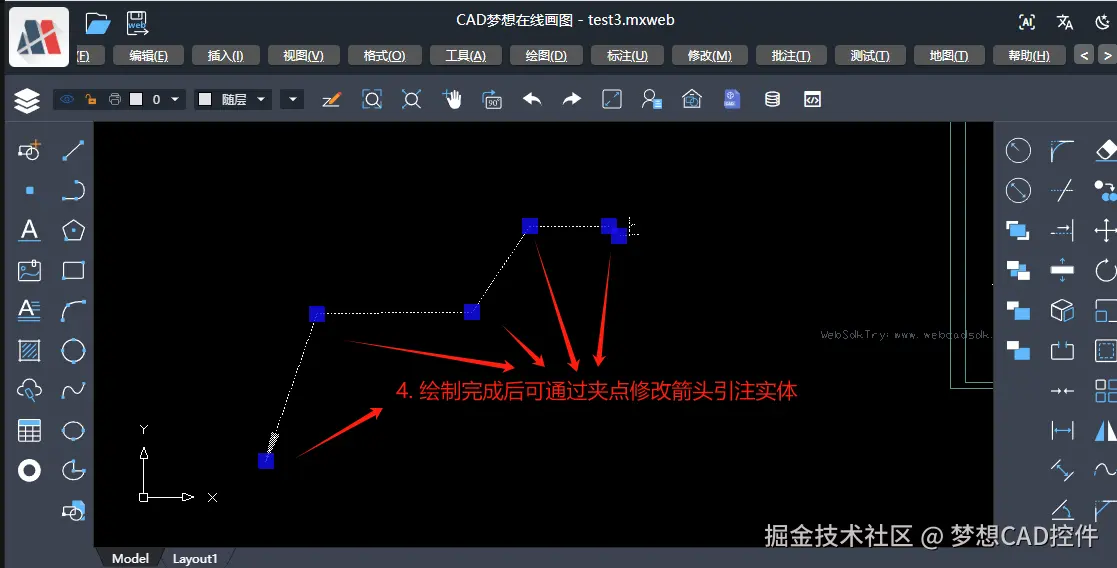
Task: Toggle the fullscreen expand icon
Action: tap(612, 99)
